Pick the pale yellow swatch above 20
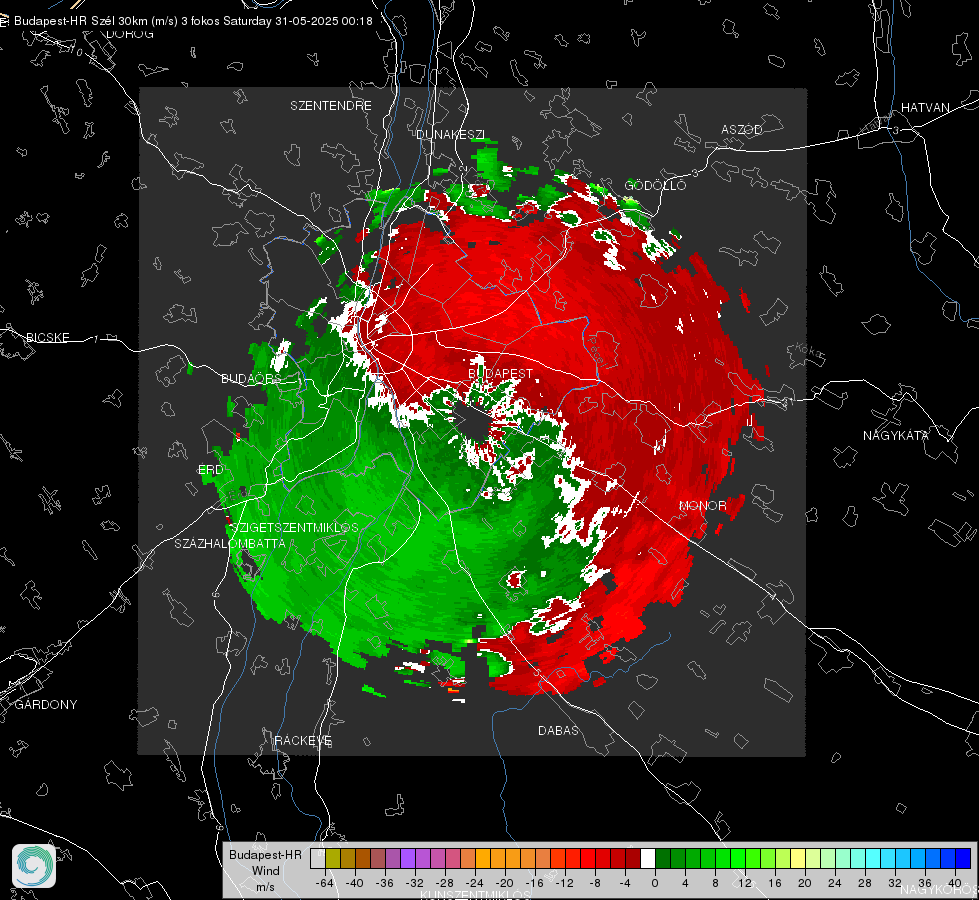Viewport: 979px width, 900px height. (x=798, y=858)
